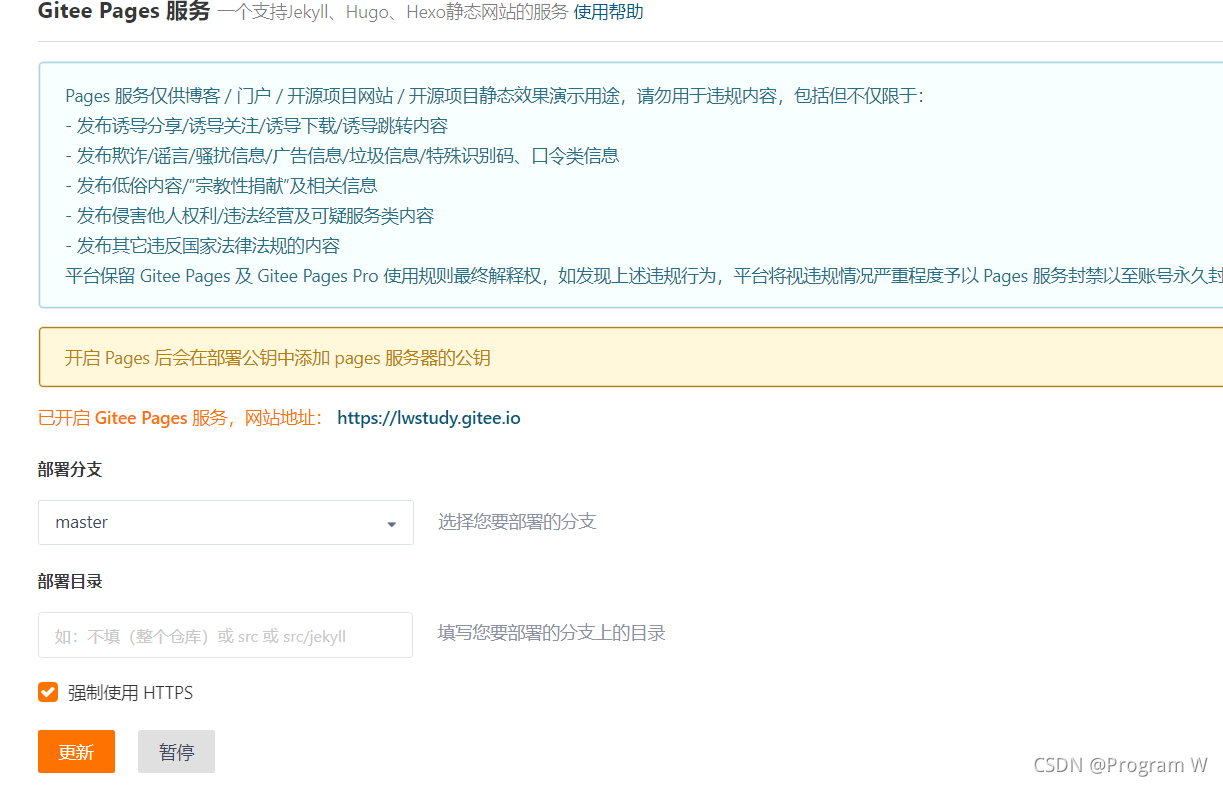This screenshot has height=786, width=1223.
Task: Click the 一个支持Jekyll、Hugo、Hexo静态网站的服务 subtitle
Action: (393, 12)
